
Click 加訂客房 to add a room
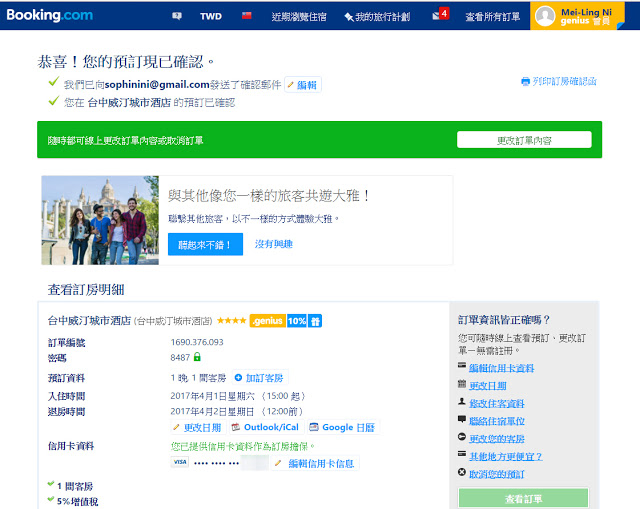(259, 378)
